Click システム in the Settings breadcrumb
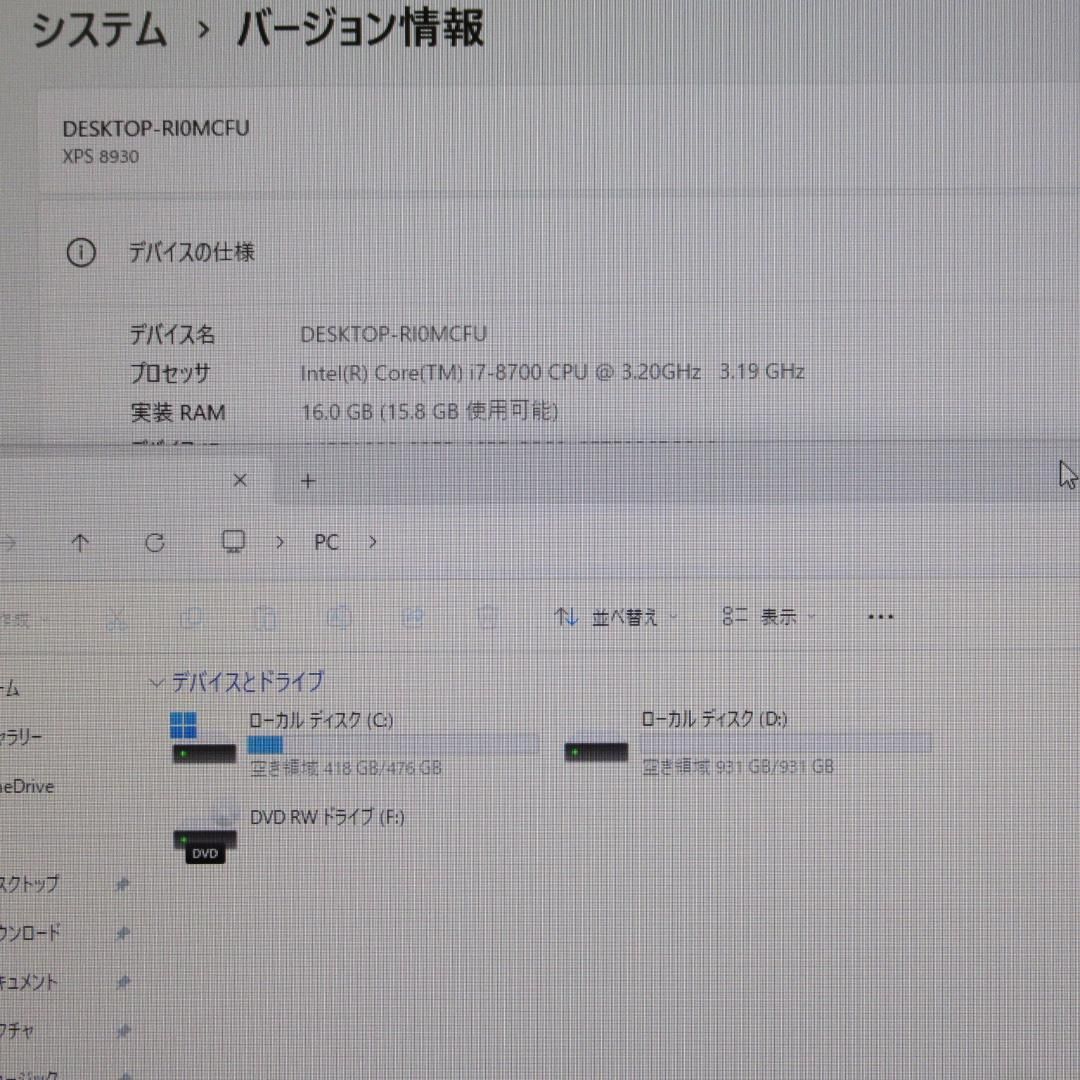The image size is (1080, 1080). pos(99,30)
